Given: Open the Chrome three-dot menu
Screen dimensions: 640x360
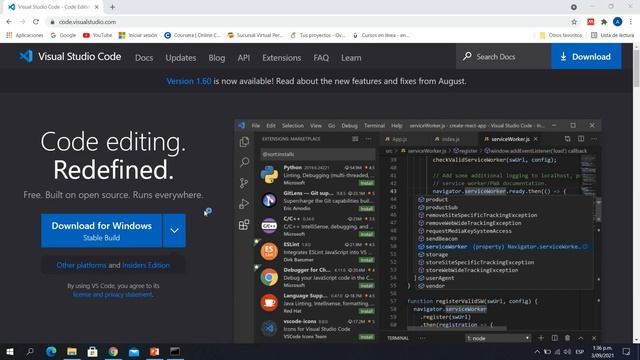Looking at the screenshot, I should click(x=631, y=22).
